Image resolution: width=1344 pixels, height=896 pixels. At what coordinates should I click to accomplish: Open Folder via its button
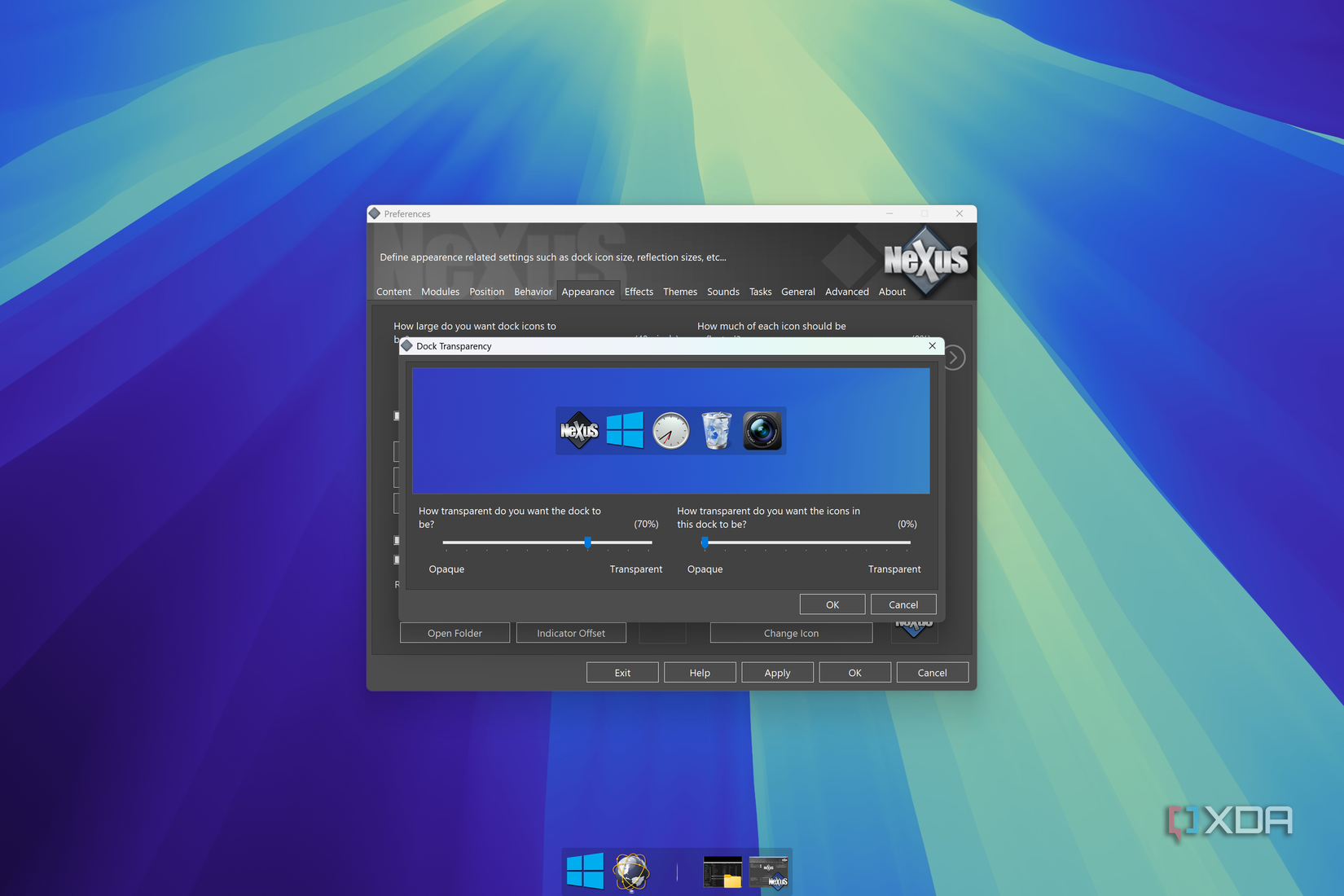(x=454, y=633)
